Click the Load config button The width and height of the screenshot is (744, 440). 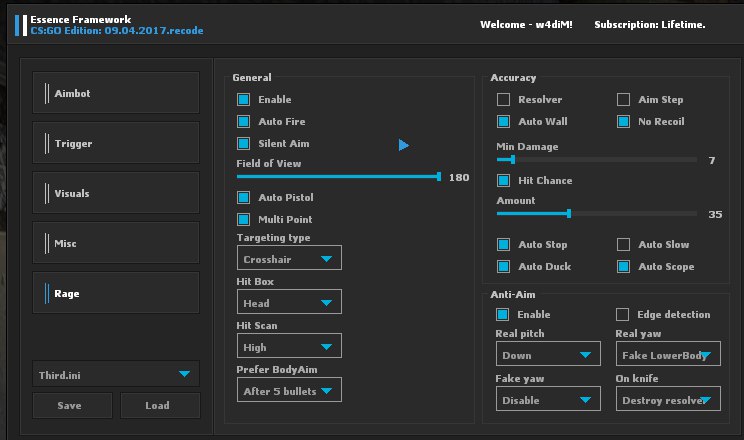coord(159,405)
